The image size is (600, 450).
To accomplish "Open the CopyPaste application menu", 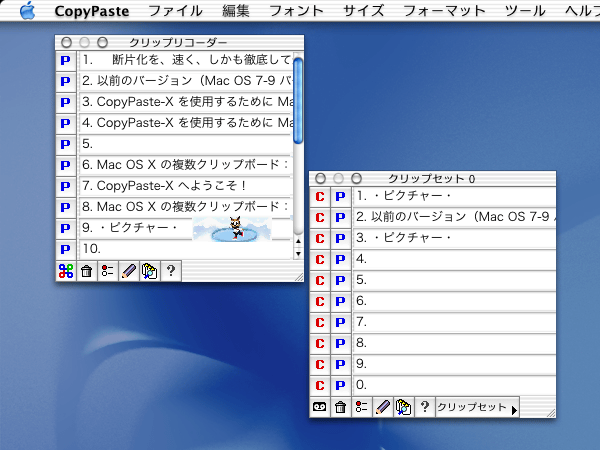I will click(91, 11).
